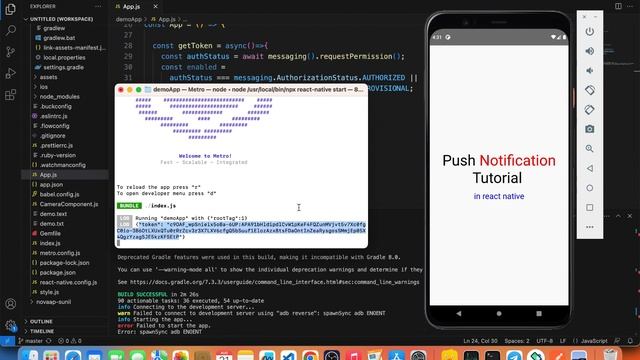Expand the assets folder
640x360 pixels.
(48, 77)
